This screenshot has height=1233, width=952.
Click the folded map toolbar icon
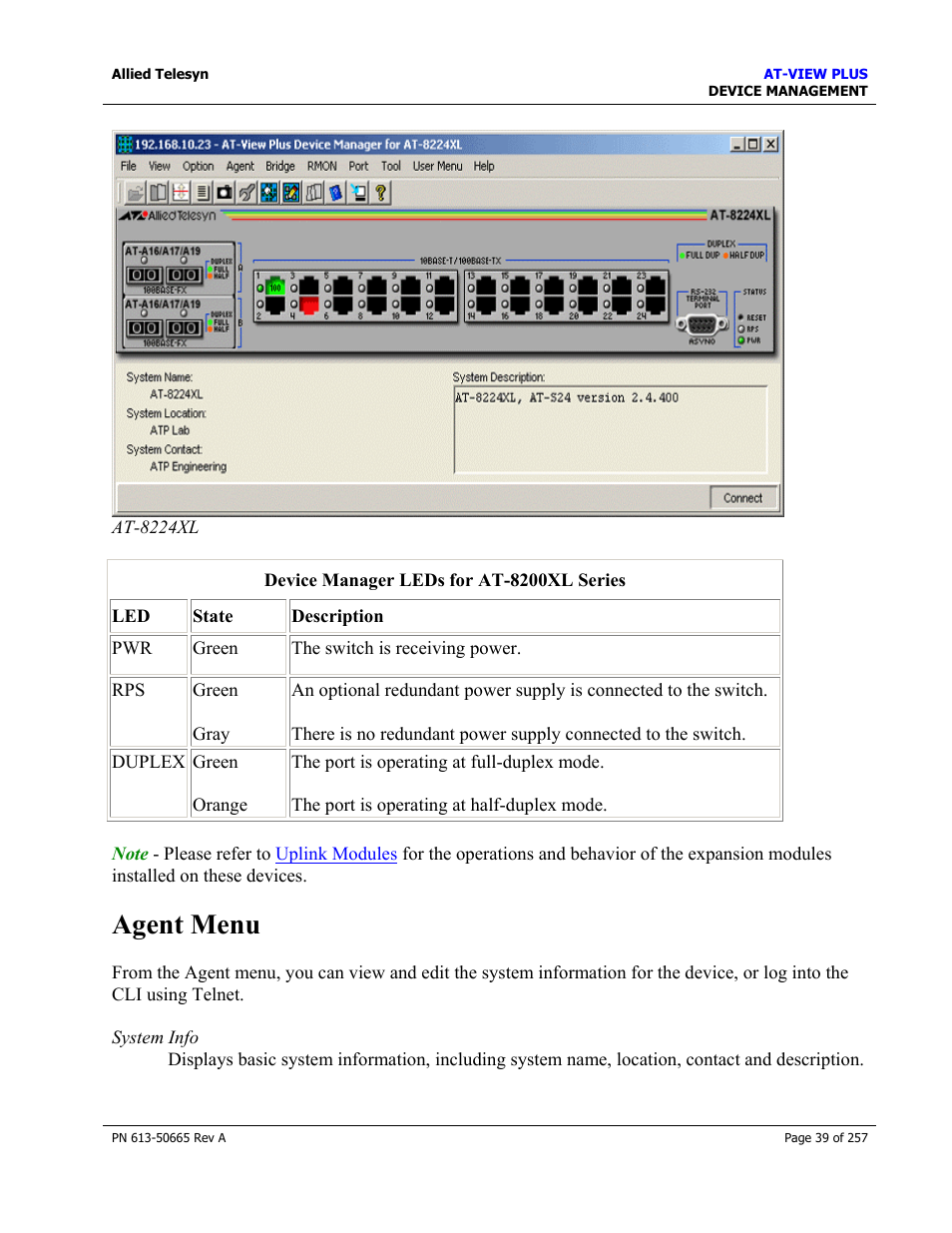coord(314,193)
